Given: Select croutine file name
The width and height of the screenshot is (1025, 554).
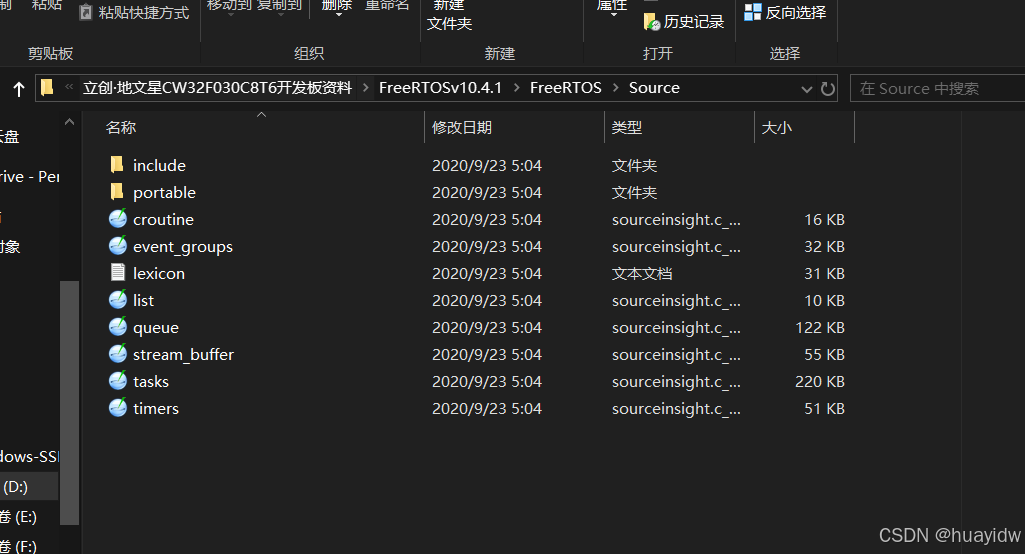Looking at the screenshot, I should coord(163,219).
